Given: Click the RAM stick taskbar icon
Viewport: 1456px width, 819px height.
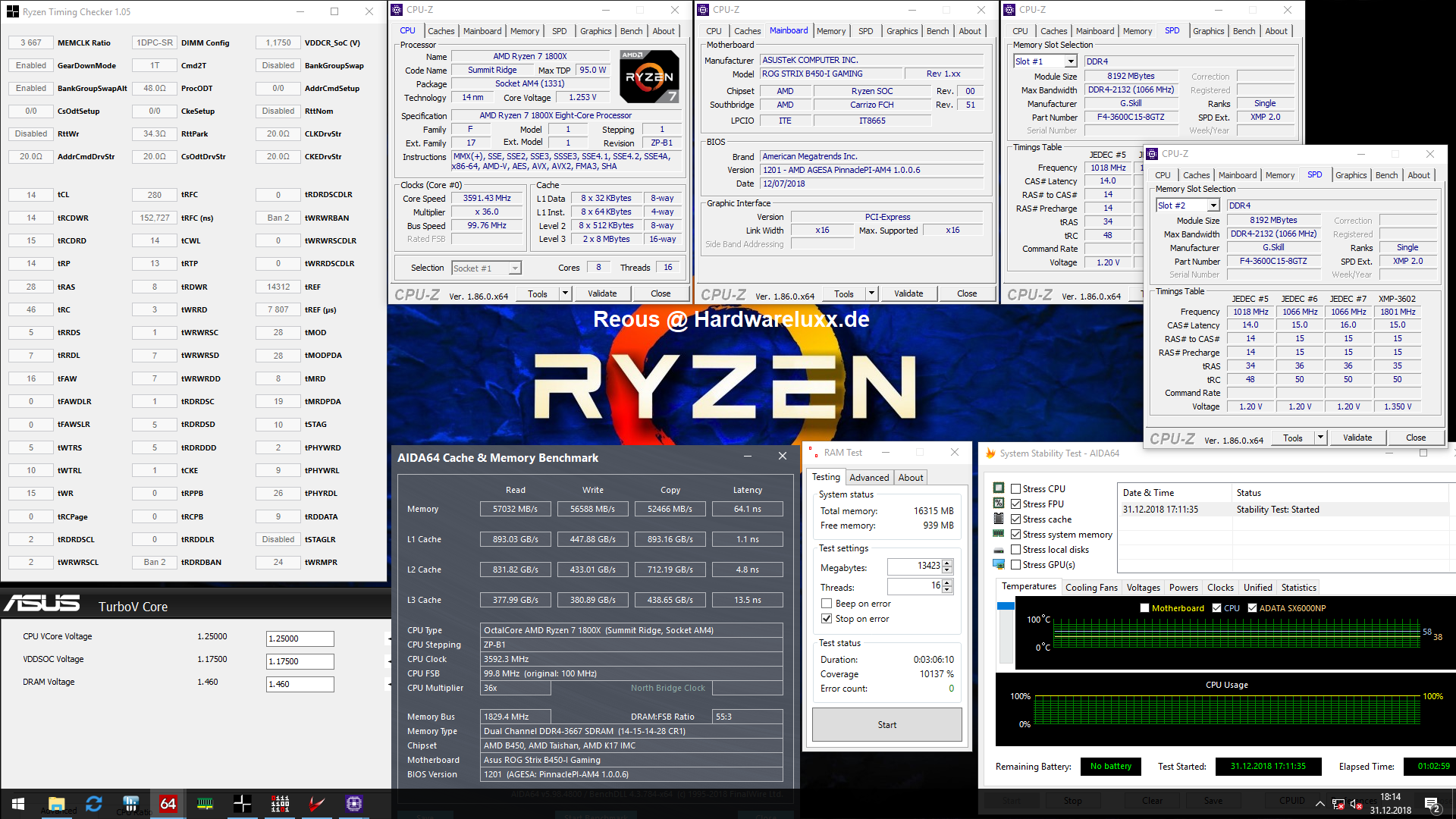Looking at the screenshot, I should (x=205, y=803).
